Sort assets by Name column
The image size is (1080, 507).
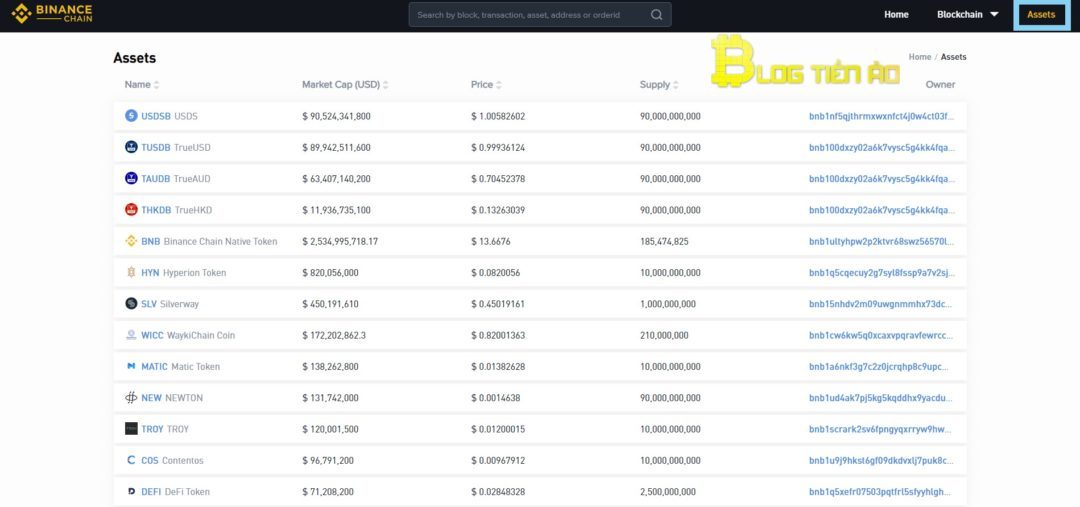(x=142, y=85)
